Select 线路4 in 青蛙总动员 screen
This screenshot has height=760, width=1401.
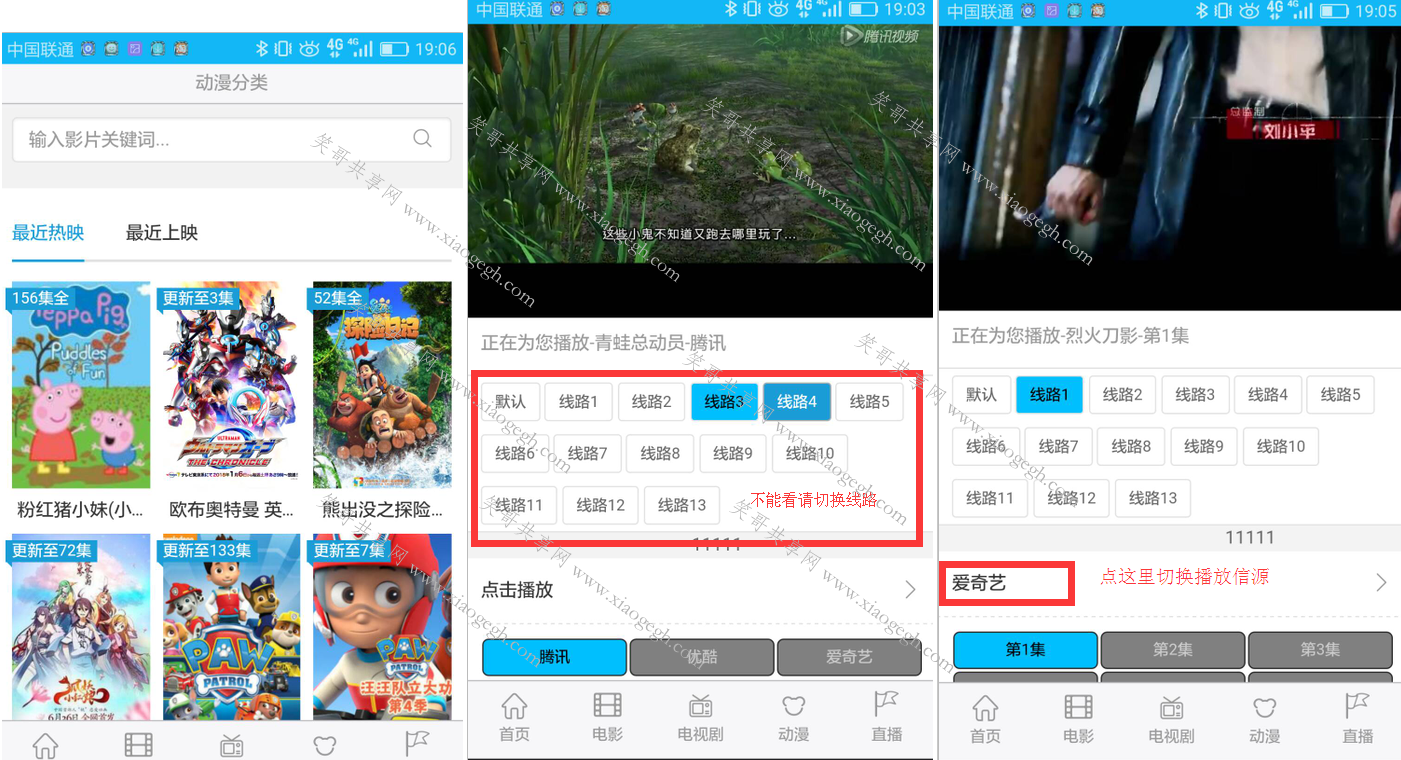797,402
